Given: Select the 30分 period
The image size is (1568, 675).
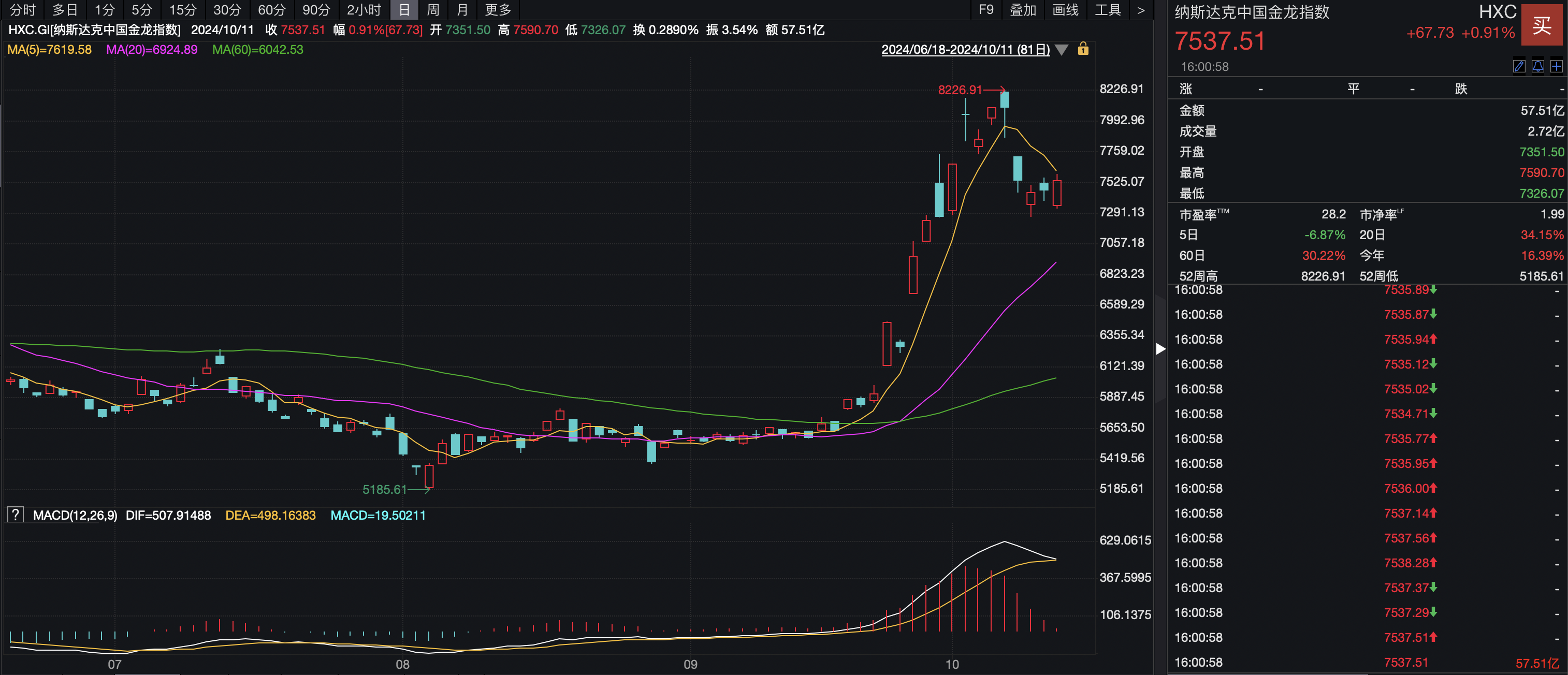Looking at the screenshot, I should [227, 10].
